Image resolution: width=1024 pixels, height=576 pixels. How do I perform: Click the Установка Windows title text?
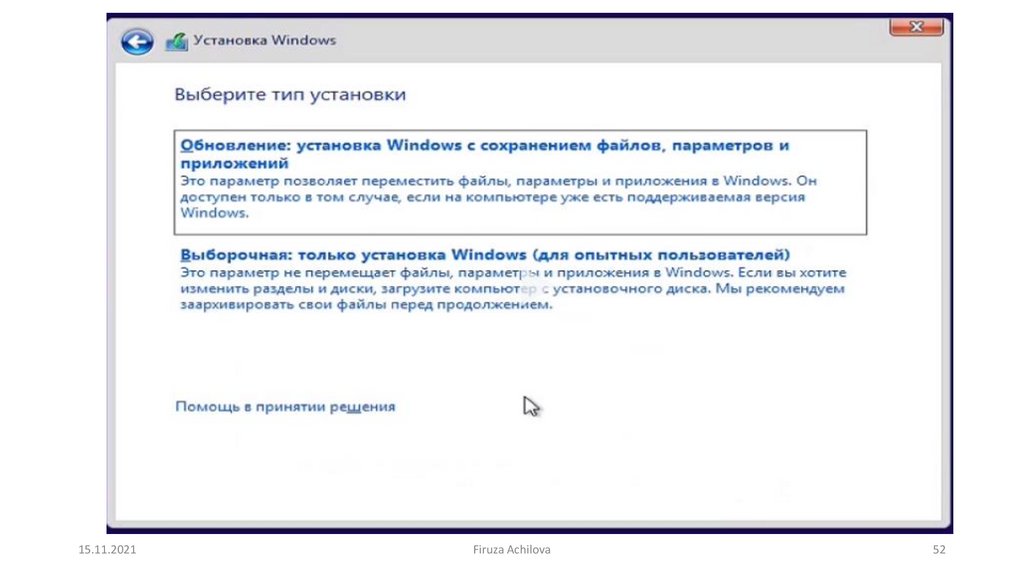[x=264, y=40]
